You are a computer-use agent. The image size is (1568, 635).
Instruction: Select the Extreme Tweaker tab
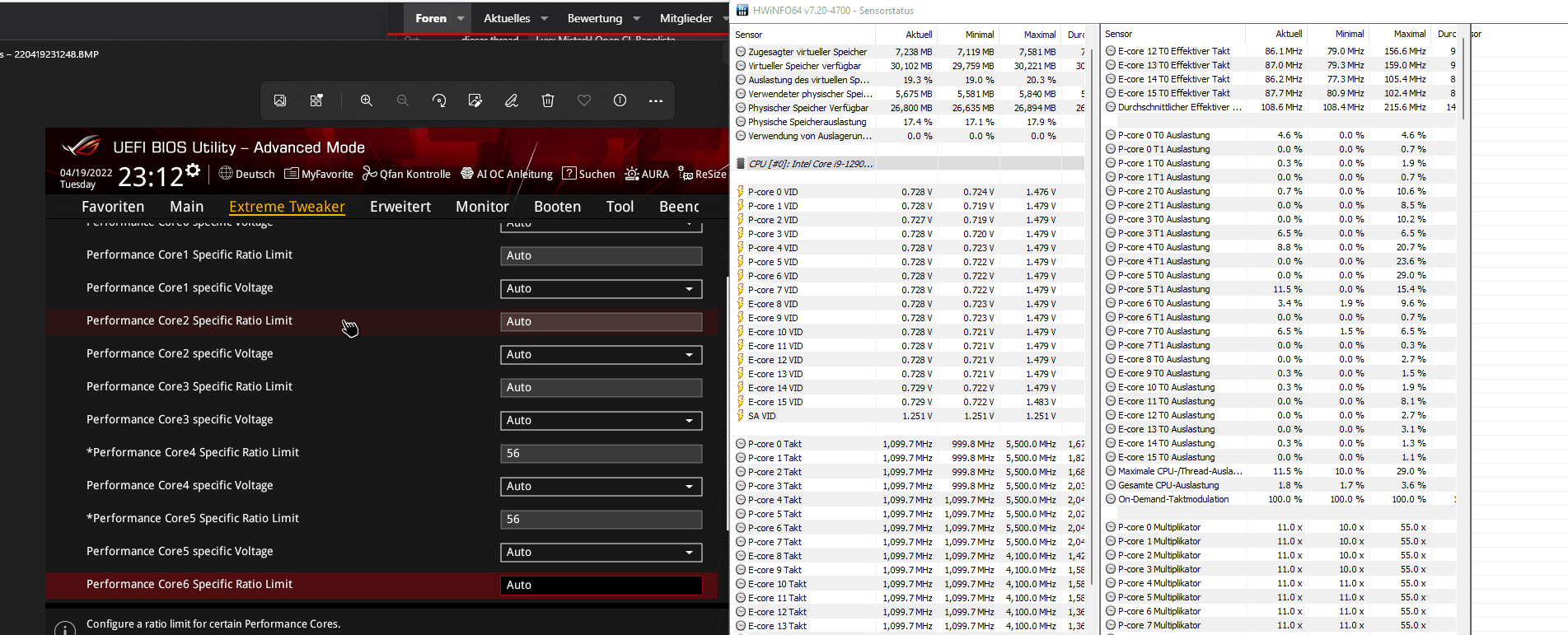click(287, 207)
